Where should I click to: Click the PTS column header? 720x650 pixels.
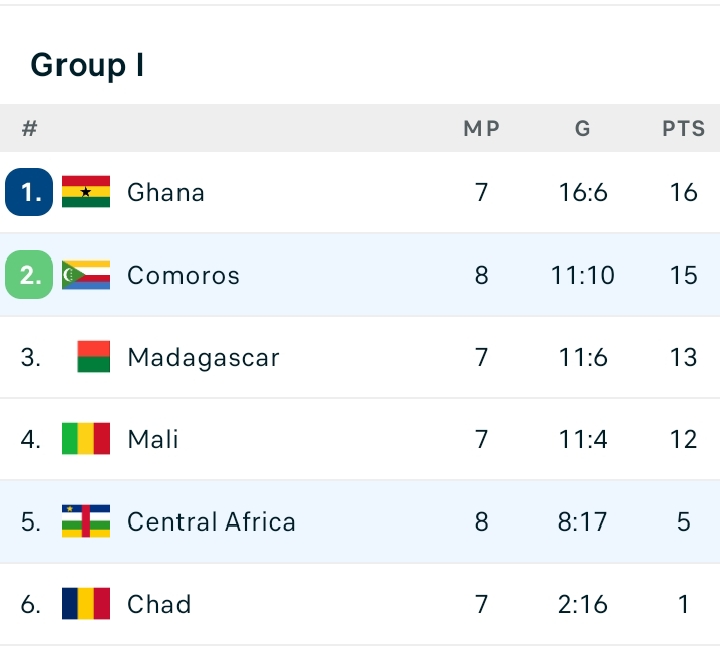[x=684, y=129]
